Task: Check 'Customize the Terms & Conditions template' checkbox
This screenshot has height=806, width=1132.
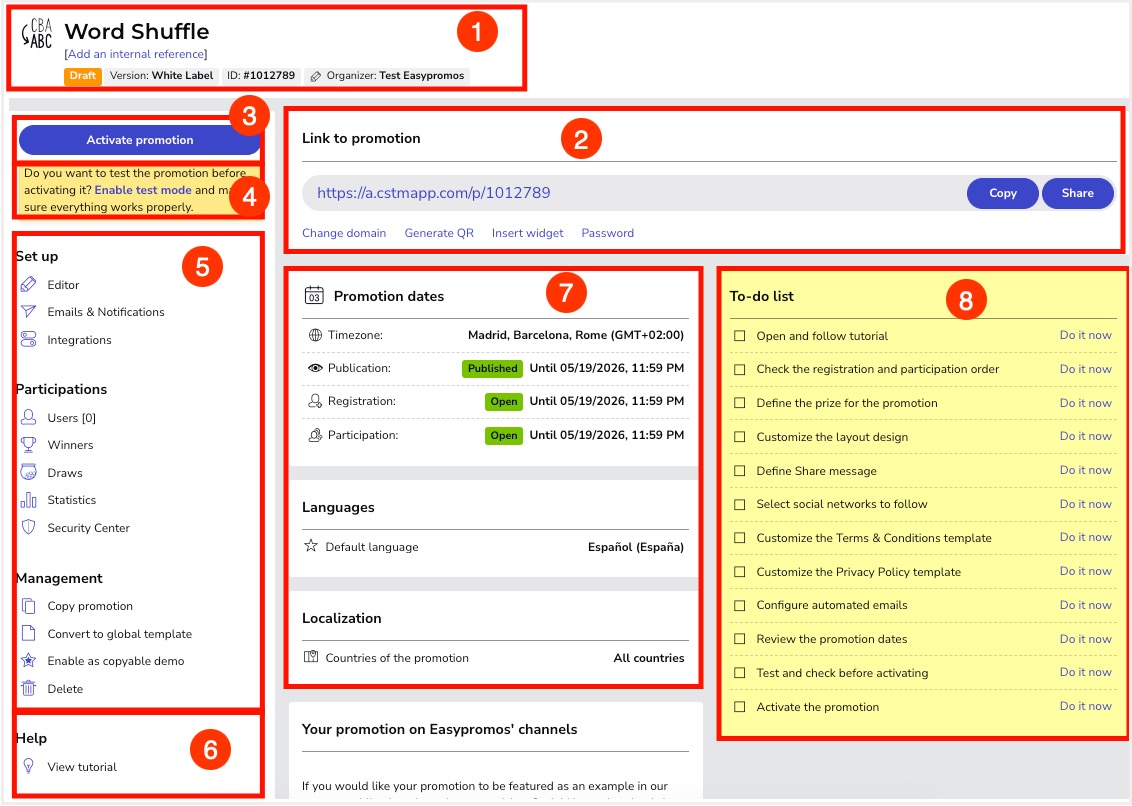Action: click(739, 538)
